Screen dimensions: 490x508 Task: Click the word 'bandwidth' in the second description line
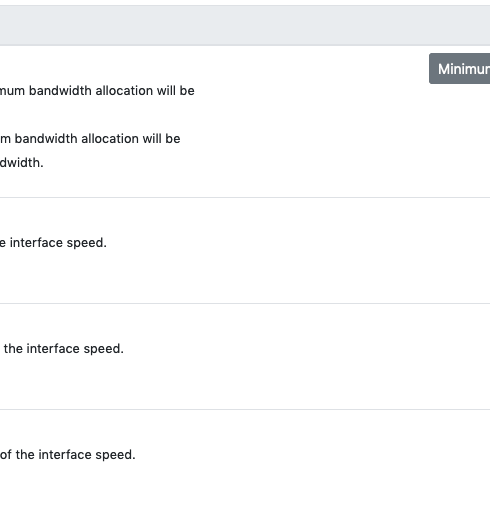tap(46, 139)
